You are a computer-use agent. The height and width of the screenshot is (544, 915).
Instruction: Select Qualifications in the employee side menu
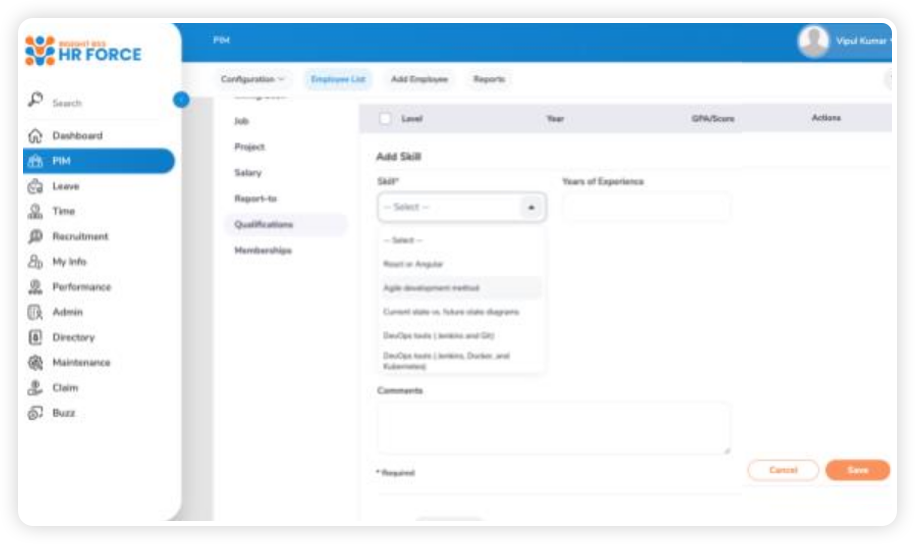coord(264,225)
